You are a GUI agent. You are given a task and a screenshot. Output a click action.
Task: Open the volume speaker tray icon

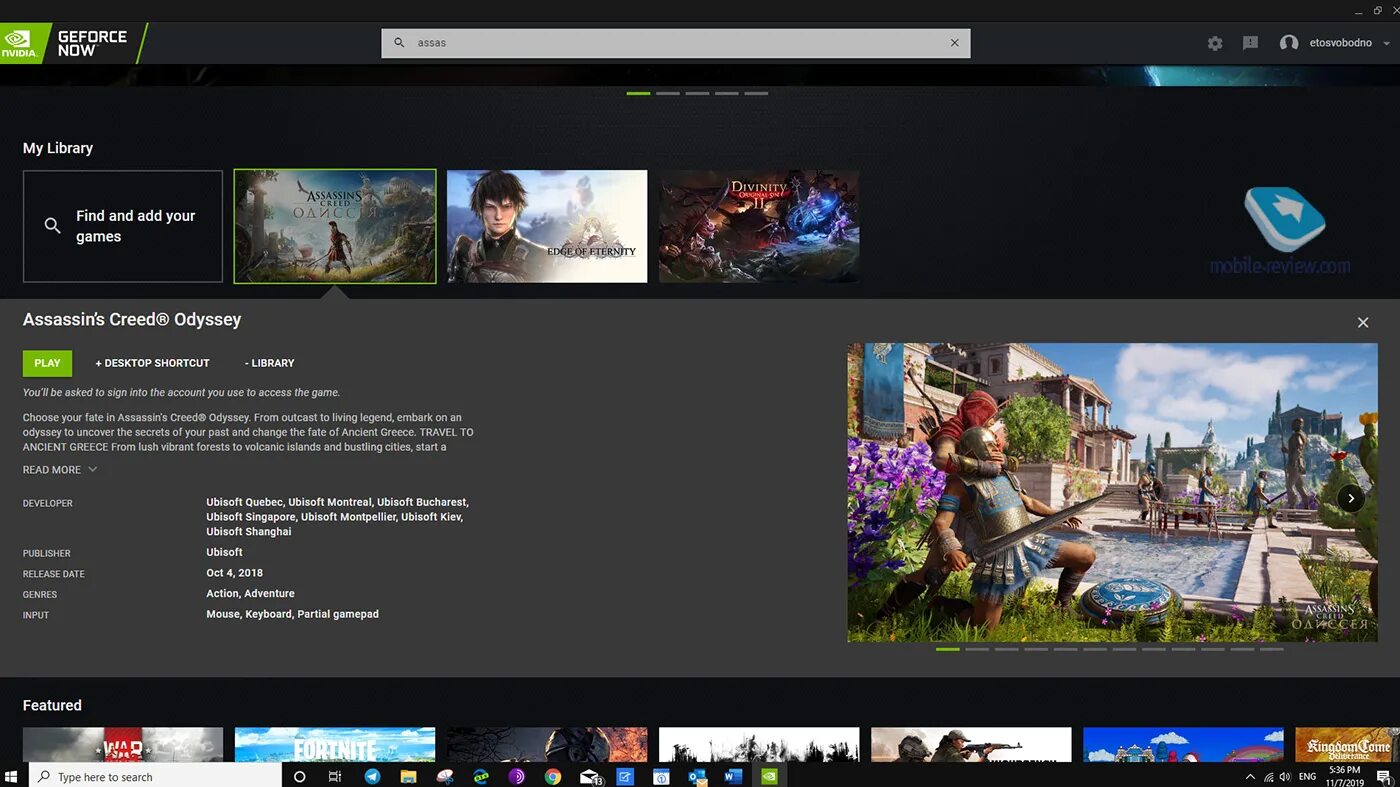1285,777
